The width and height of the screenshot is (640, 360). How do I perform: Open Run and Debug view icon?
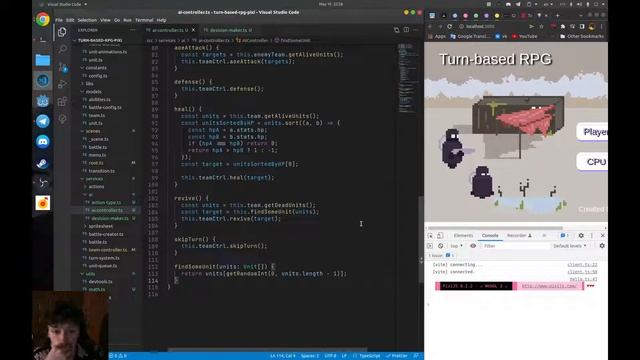tap(62, 84)
